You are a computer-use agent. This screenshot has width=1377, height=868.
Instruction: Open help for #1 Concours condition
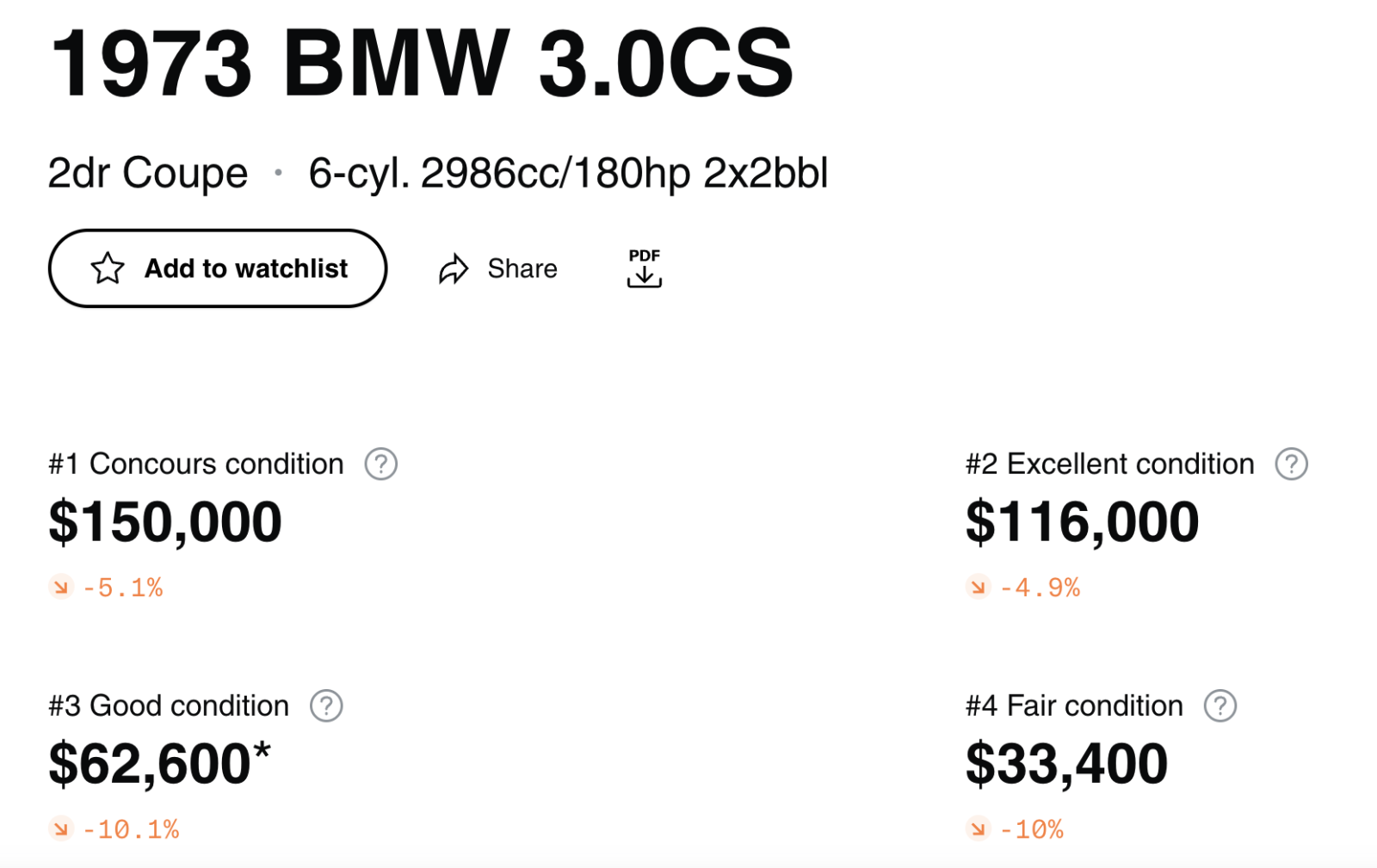[x=380, y=464]
